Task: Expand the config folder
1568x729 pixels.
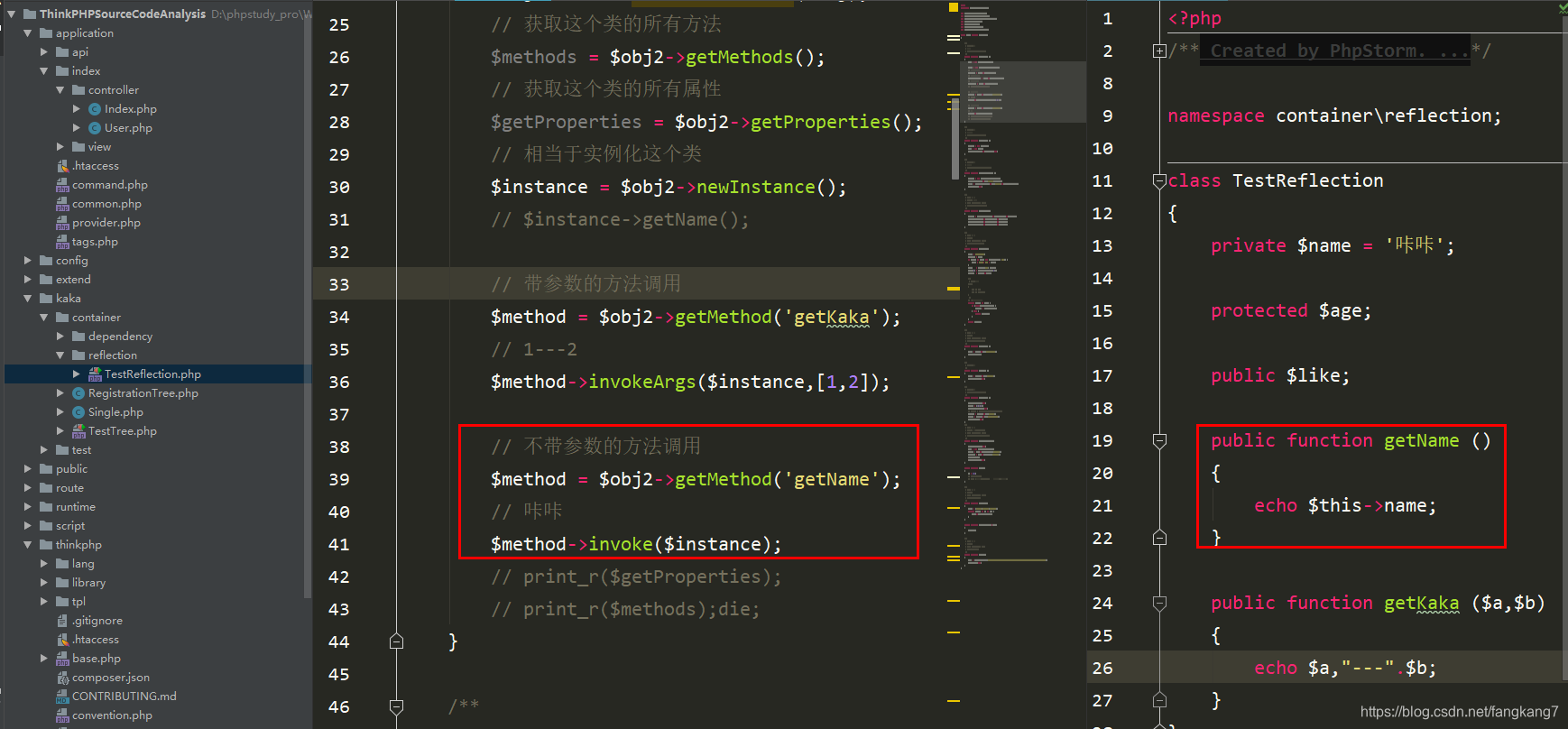Action: [28, 261]
